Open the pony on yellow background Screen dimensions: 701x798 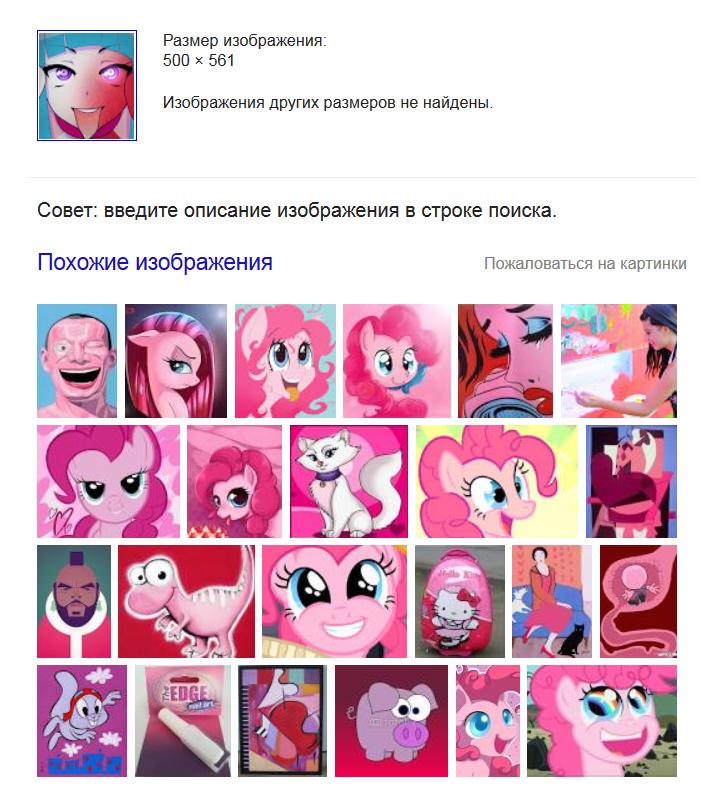(x=497, y=481)
